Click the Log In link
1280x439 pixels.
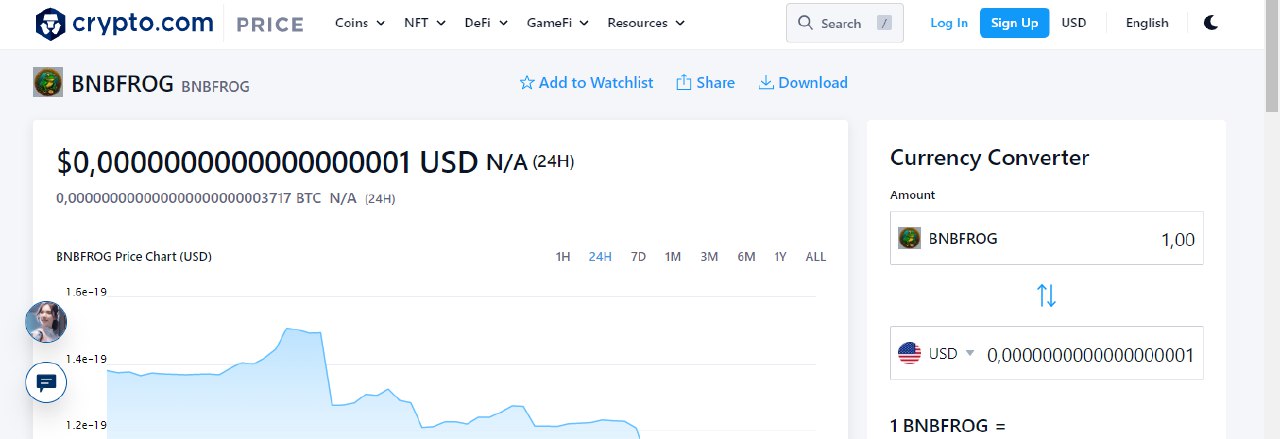tap(949, 23)
